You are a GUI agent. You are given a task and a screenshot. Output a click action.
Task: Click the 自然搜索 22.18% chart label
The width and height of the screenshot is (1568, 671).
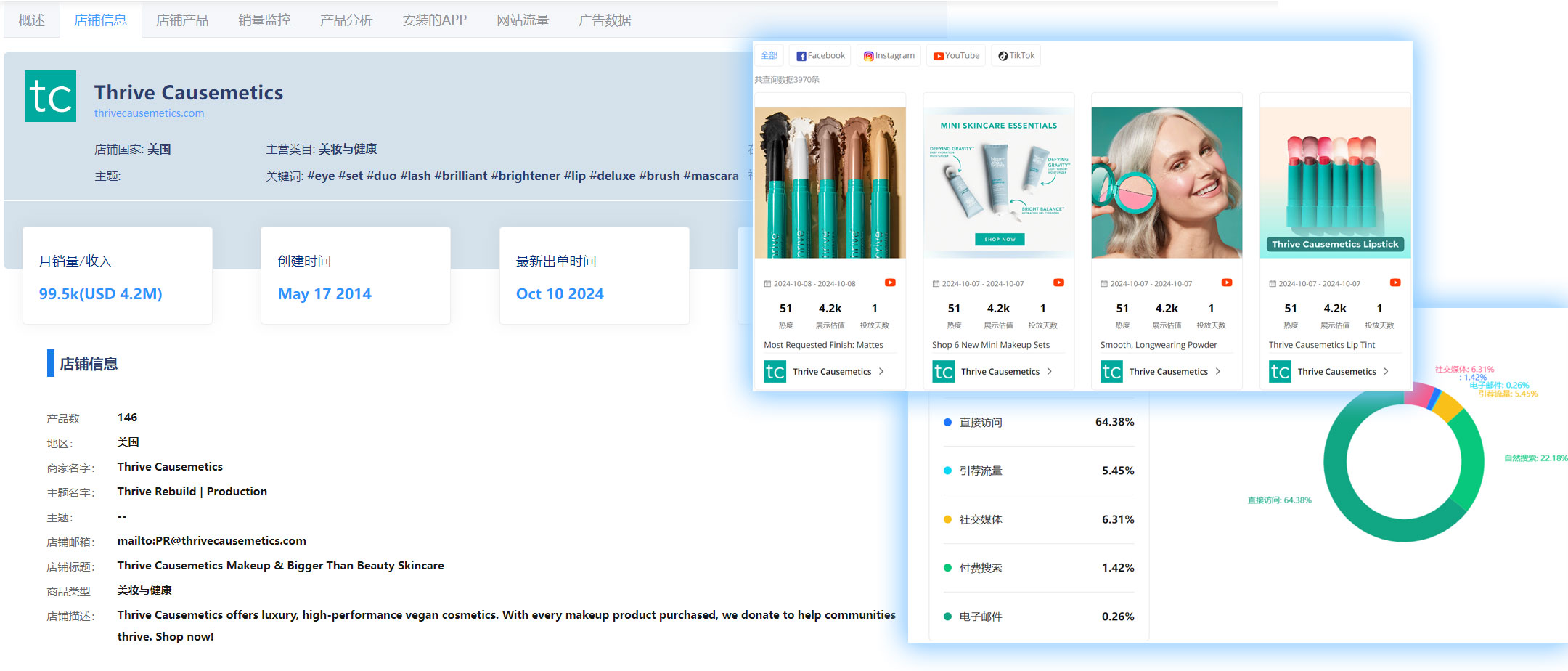point(1535,458)
